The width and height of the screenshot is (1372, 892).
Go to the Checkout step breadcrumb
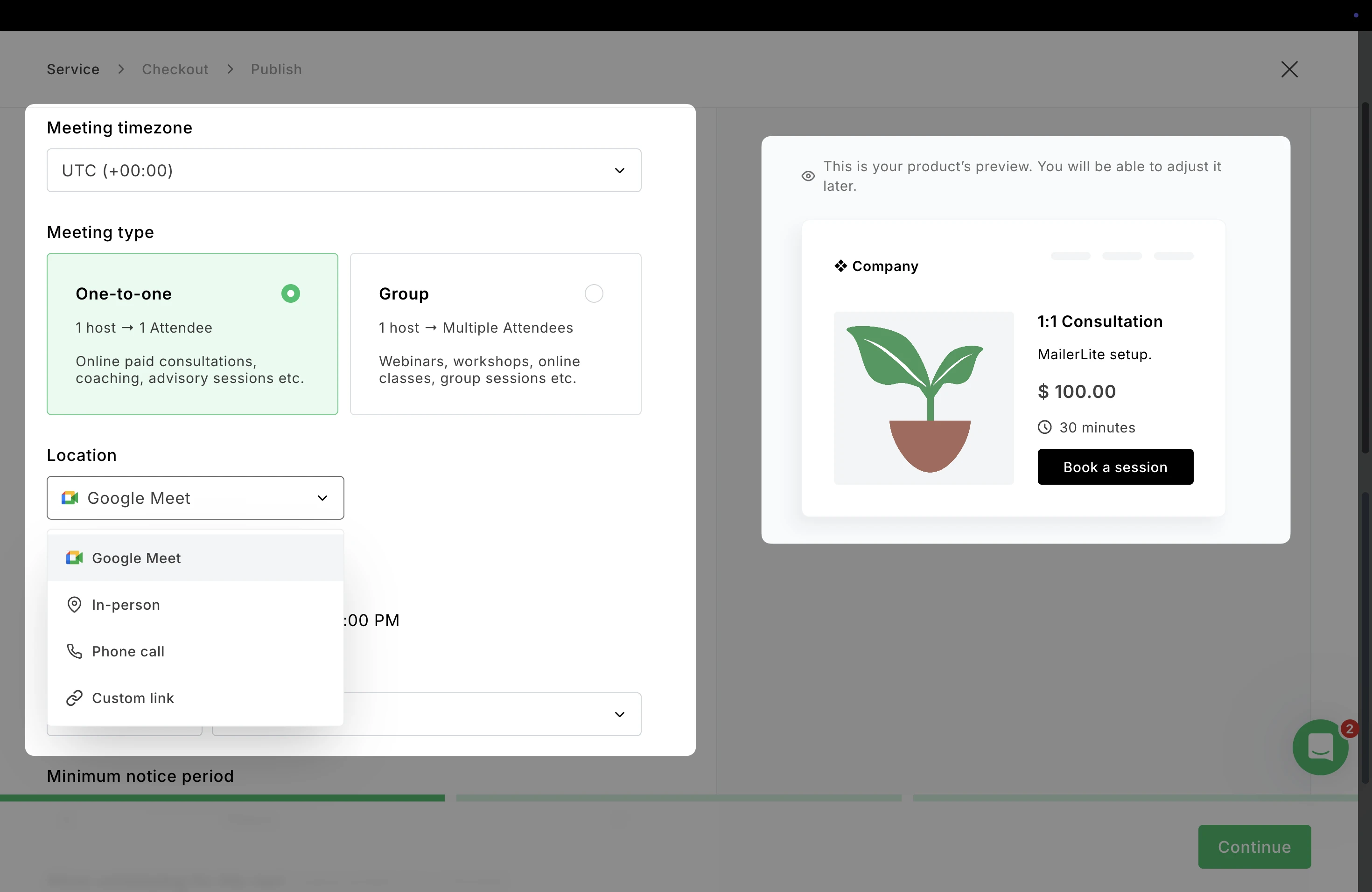pyautogui.click(x=175, y=69)
